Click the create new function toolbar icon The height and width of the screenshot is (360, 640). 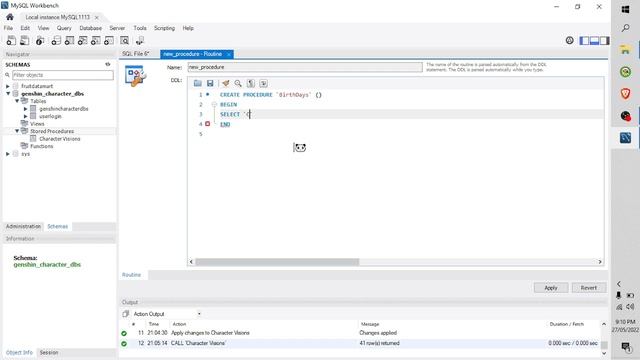pos(109,40)
